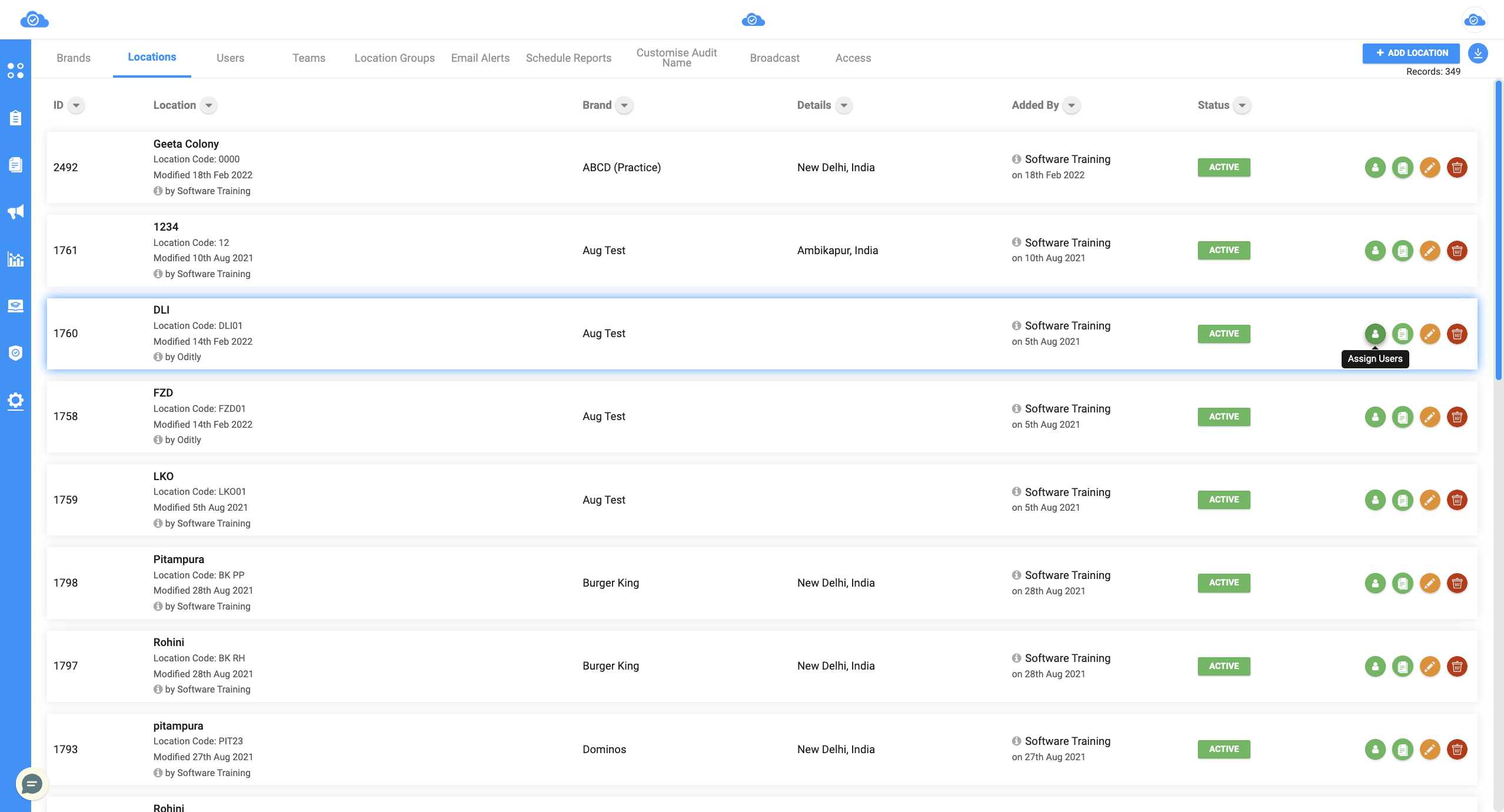Open the megaphone broadcast icon in sidebar
Image resolution: width=1504 pixels, height=812 pixels.
pos(15,212)
